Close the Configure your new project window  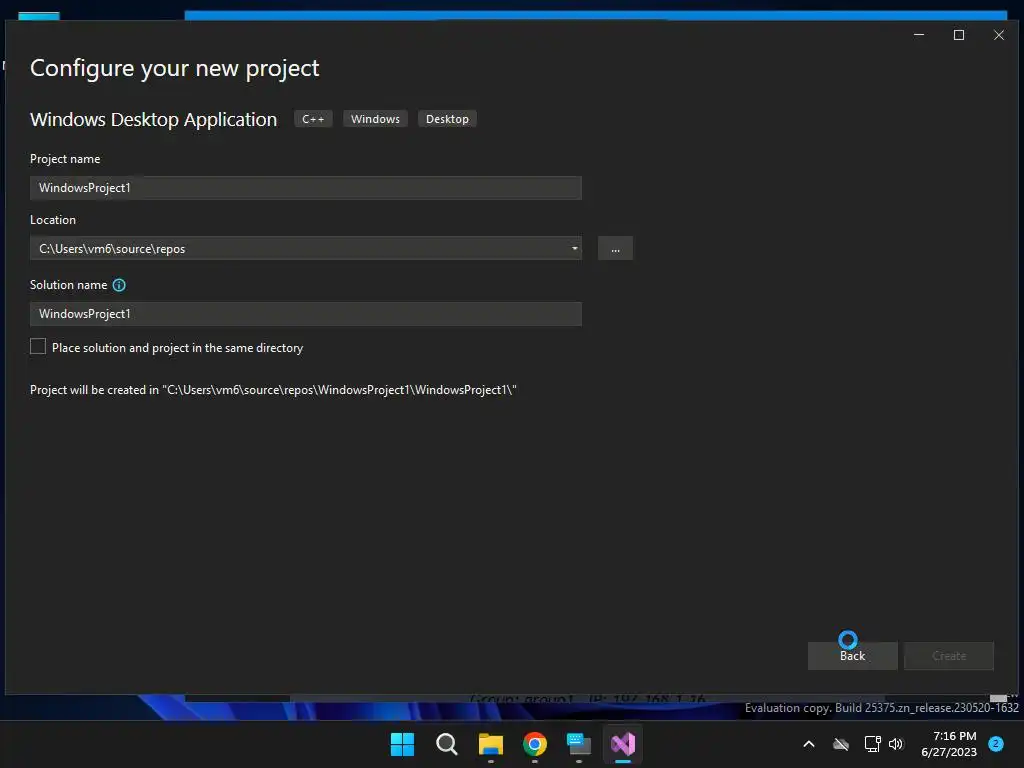pos(999,35)
